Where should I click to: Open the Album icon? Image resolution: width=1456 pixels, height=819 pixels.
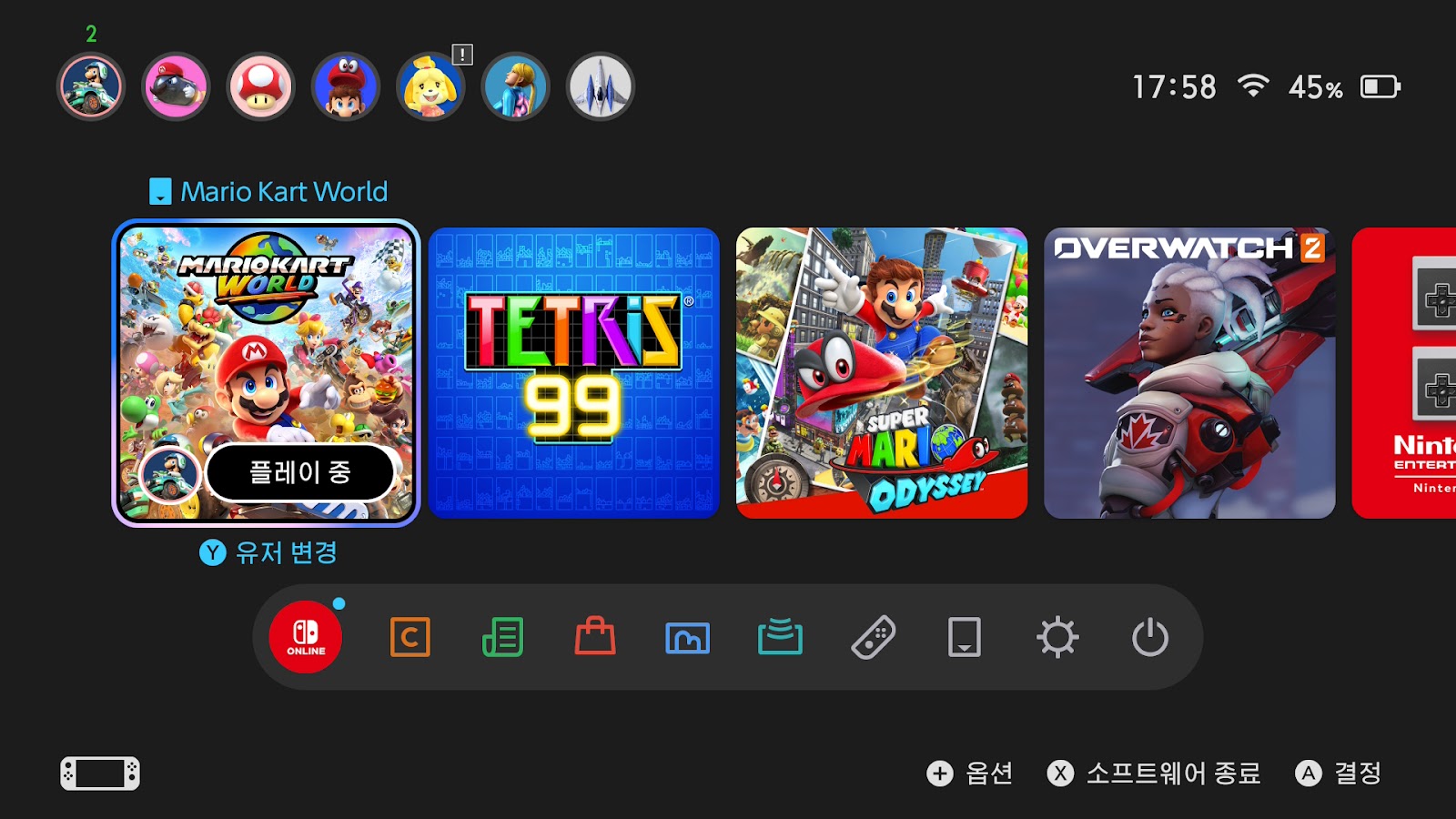[688, 638]
